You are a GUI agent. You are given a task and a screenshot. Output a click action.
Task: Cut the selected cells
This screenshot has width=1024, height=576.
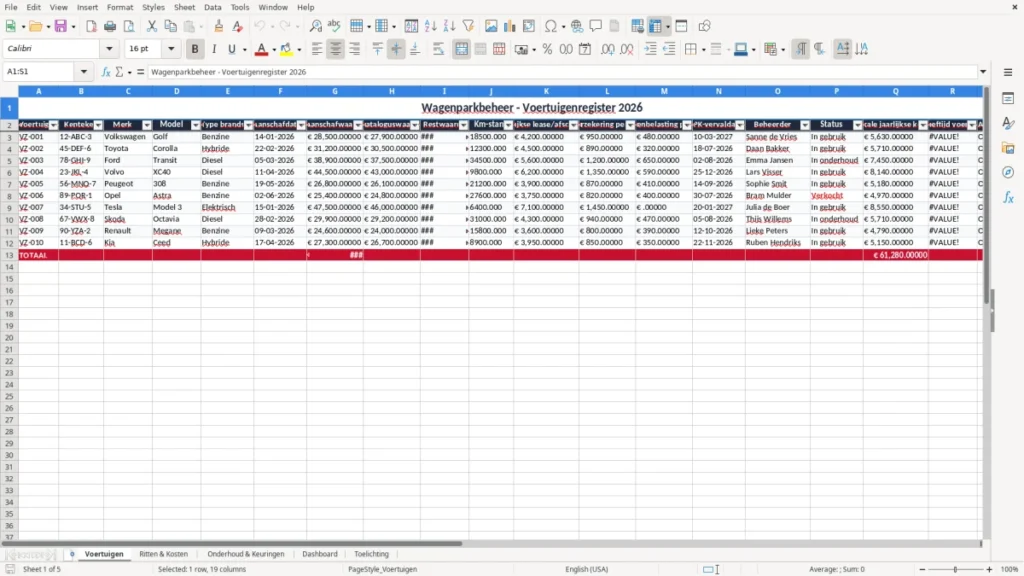[152, 26]
